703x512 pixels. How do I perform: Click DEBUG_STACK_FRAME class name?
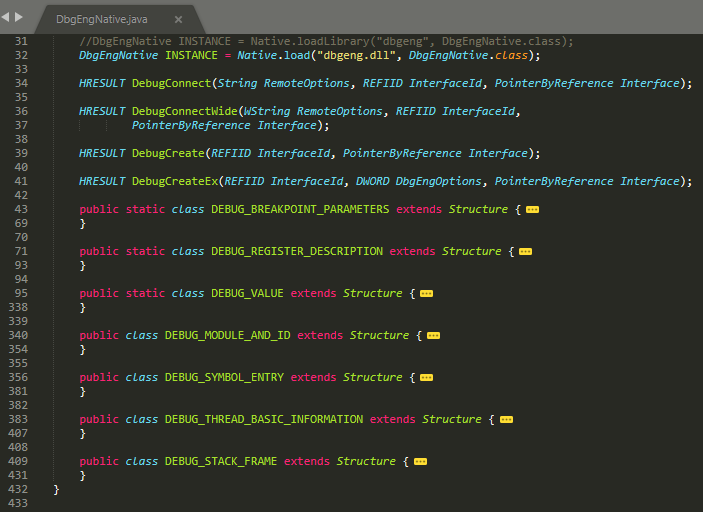(x=221, y=461)
